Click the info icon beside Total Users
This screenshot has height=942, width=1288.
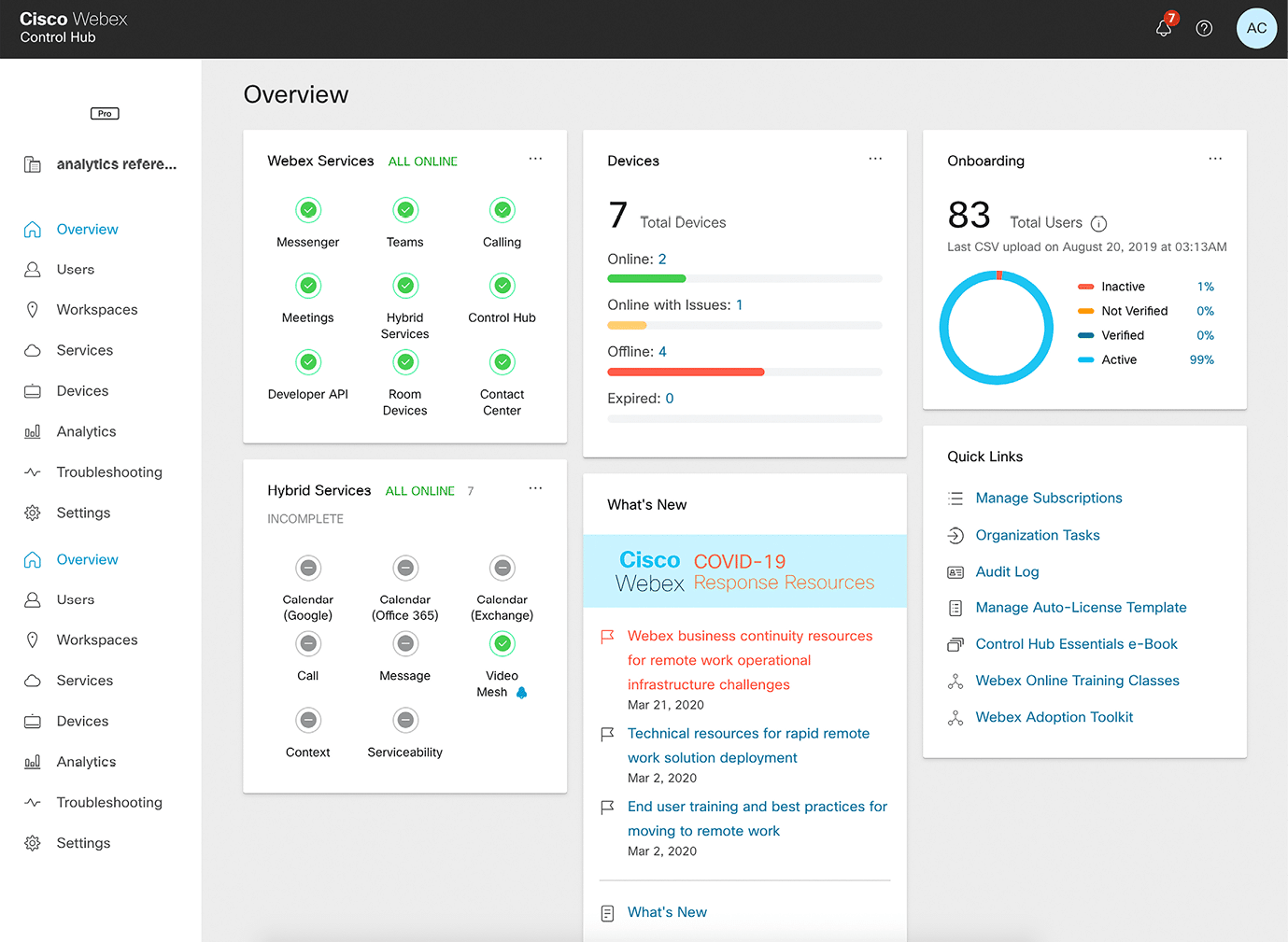tap(1099, 223)
